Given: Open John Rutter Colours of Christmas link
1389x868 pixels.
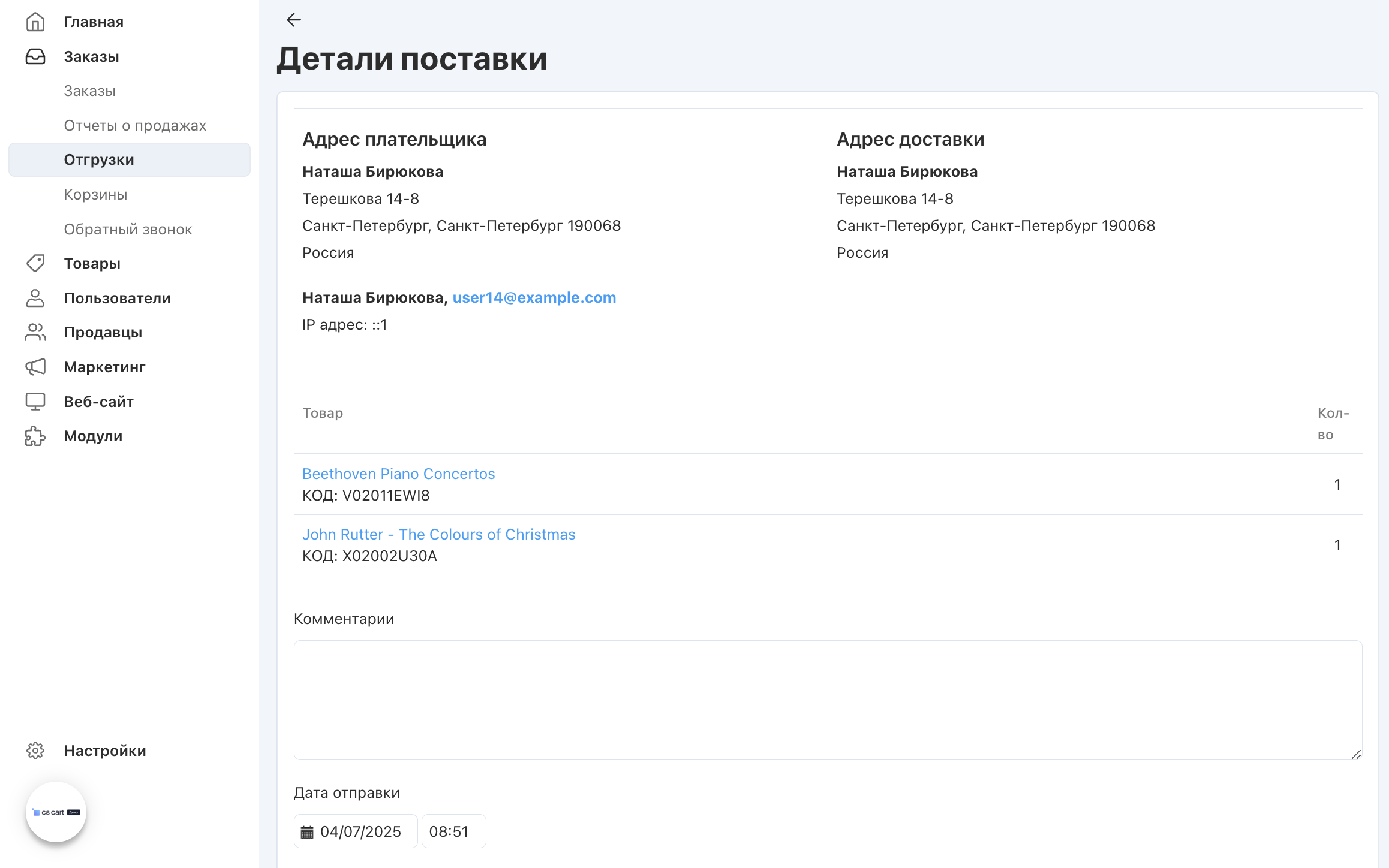Looking at the screenshot, I should click(x=438, y=534).
